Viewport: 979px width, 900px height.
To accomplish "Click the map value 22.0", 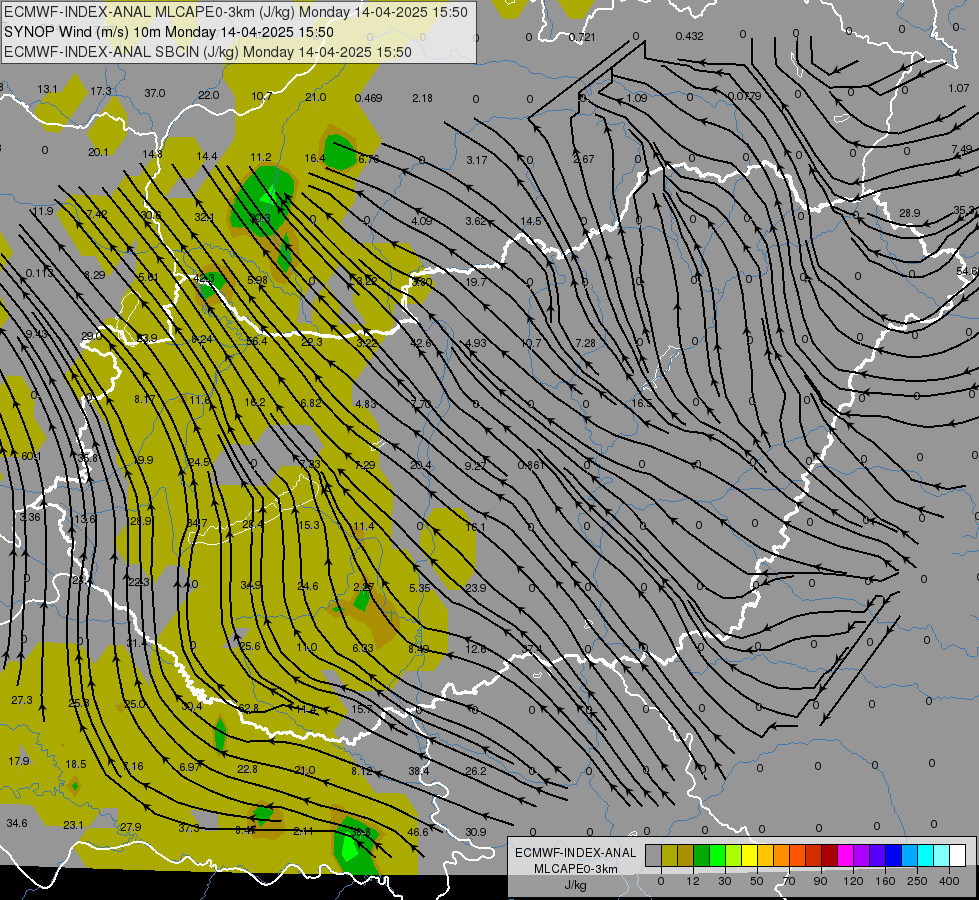I will click(x=209, y=95).
